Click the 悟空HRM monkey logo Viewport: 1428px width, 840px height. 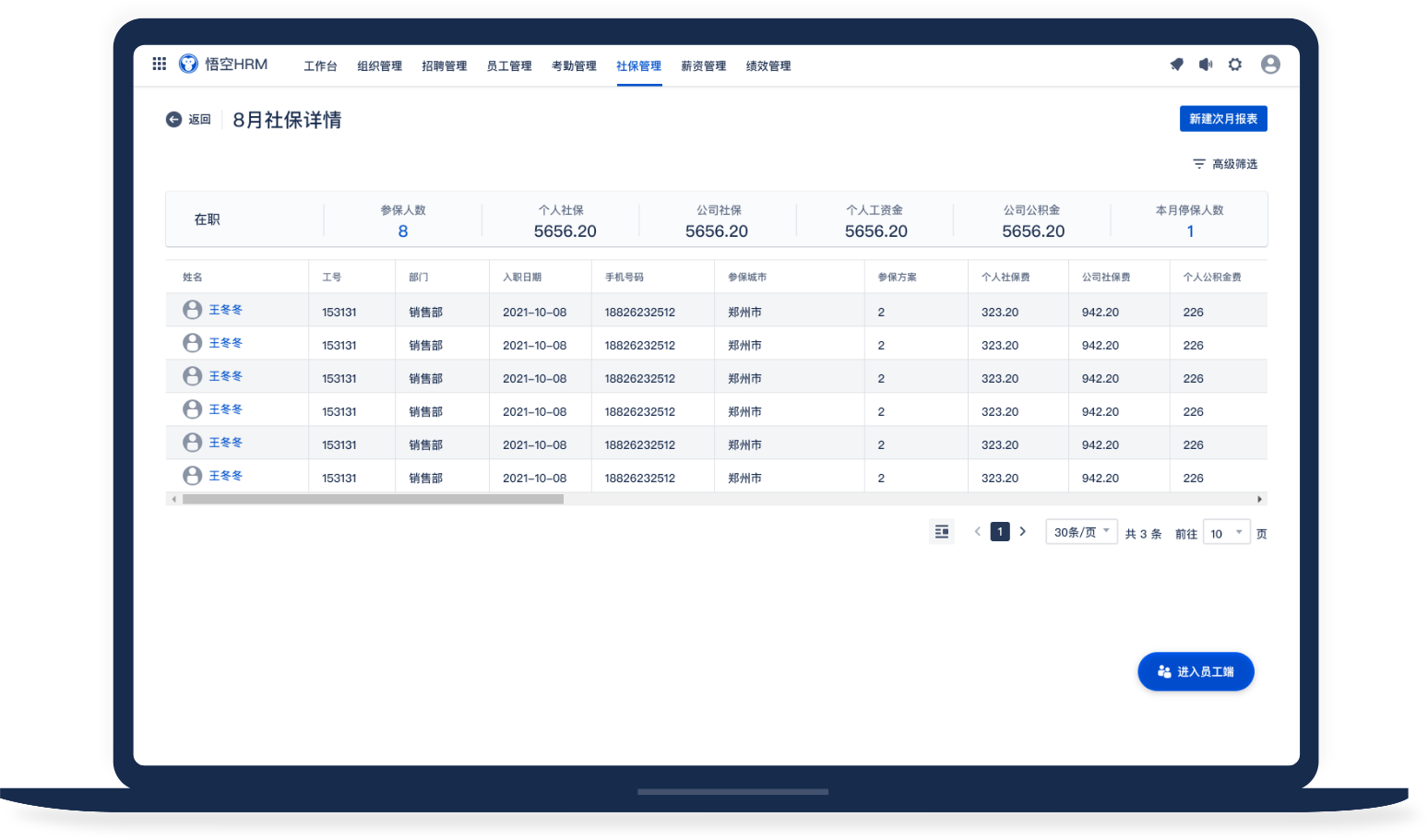click(x=189, y=64)
